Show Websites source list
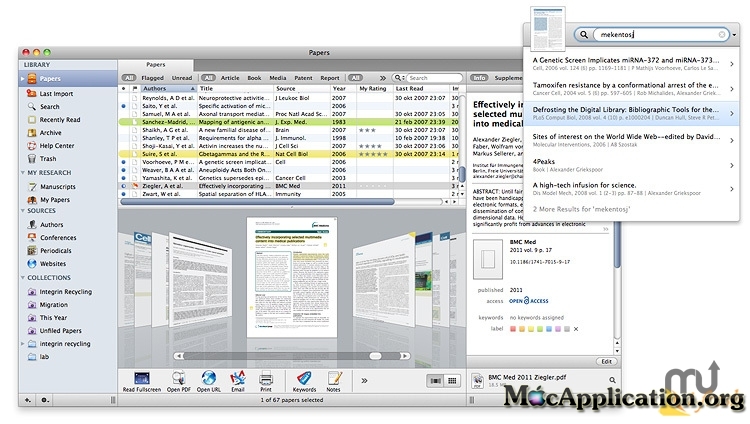 point(53,263)
